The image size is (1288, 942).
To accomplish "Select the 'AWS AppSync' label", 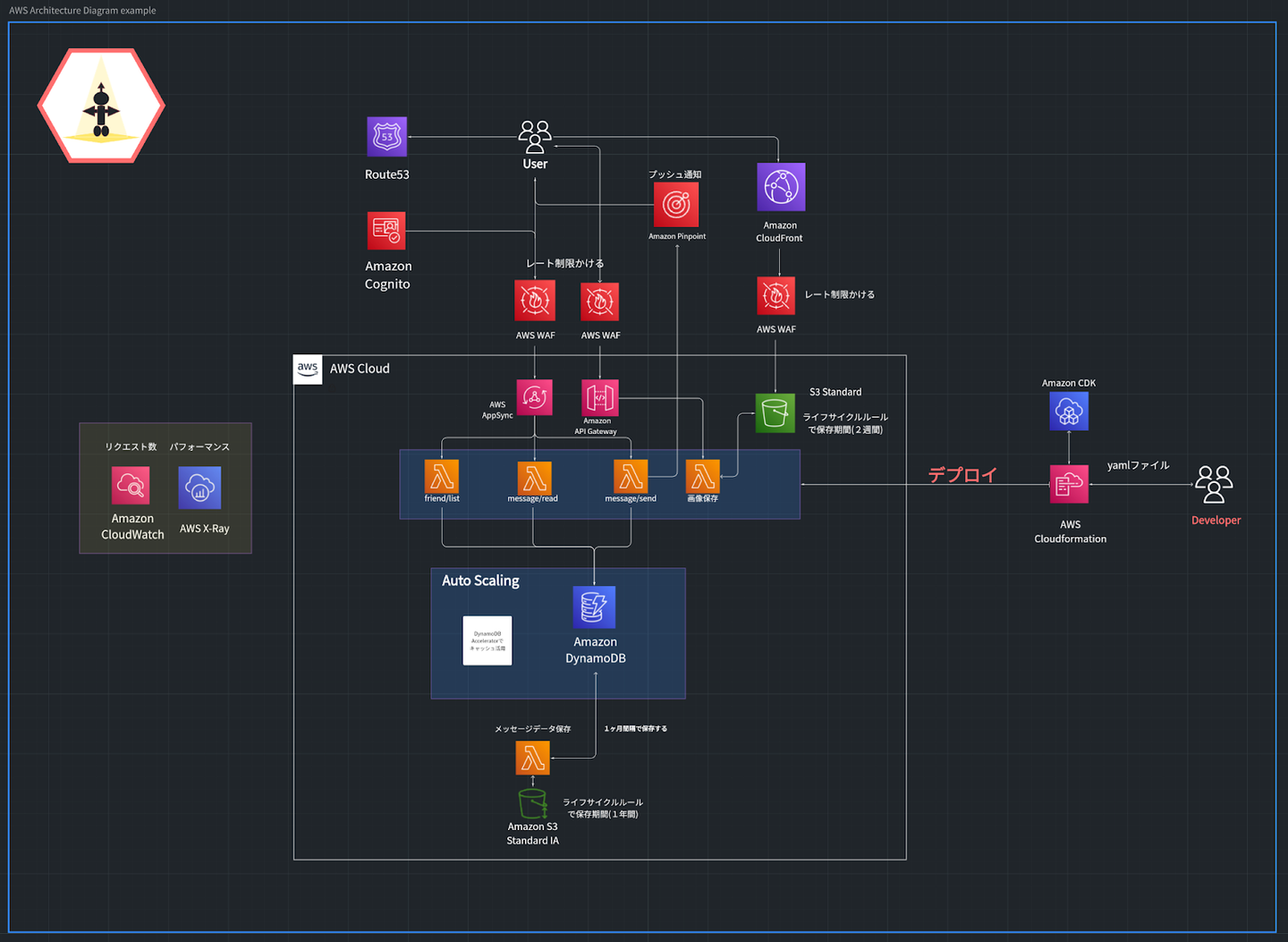I will click(x=497, y=410).
